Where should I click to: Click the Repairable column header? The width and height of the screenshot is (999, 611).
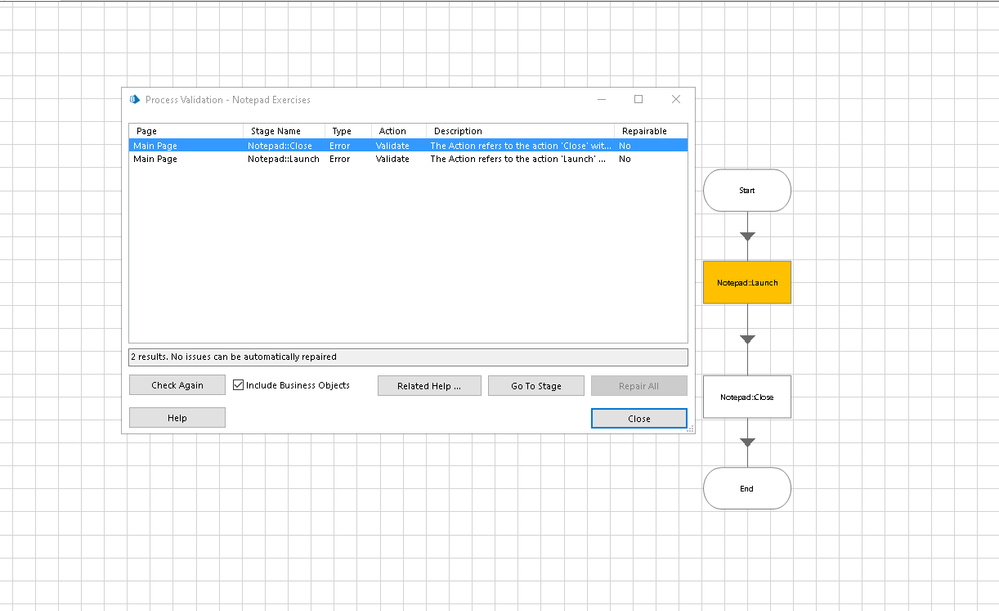click(648, 131)
